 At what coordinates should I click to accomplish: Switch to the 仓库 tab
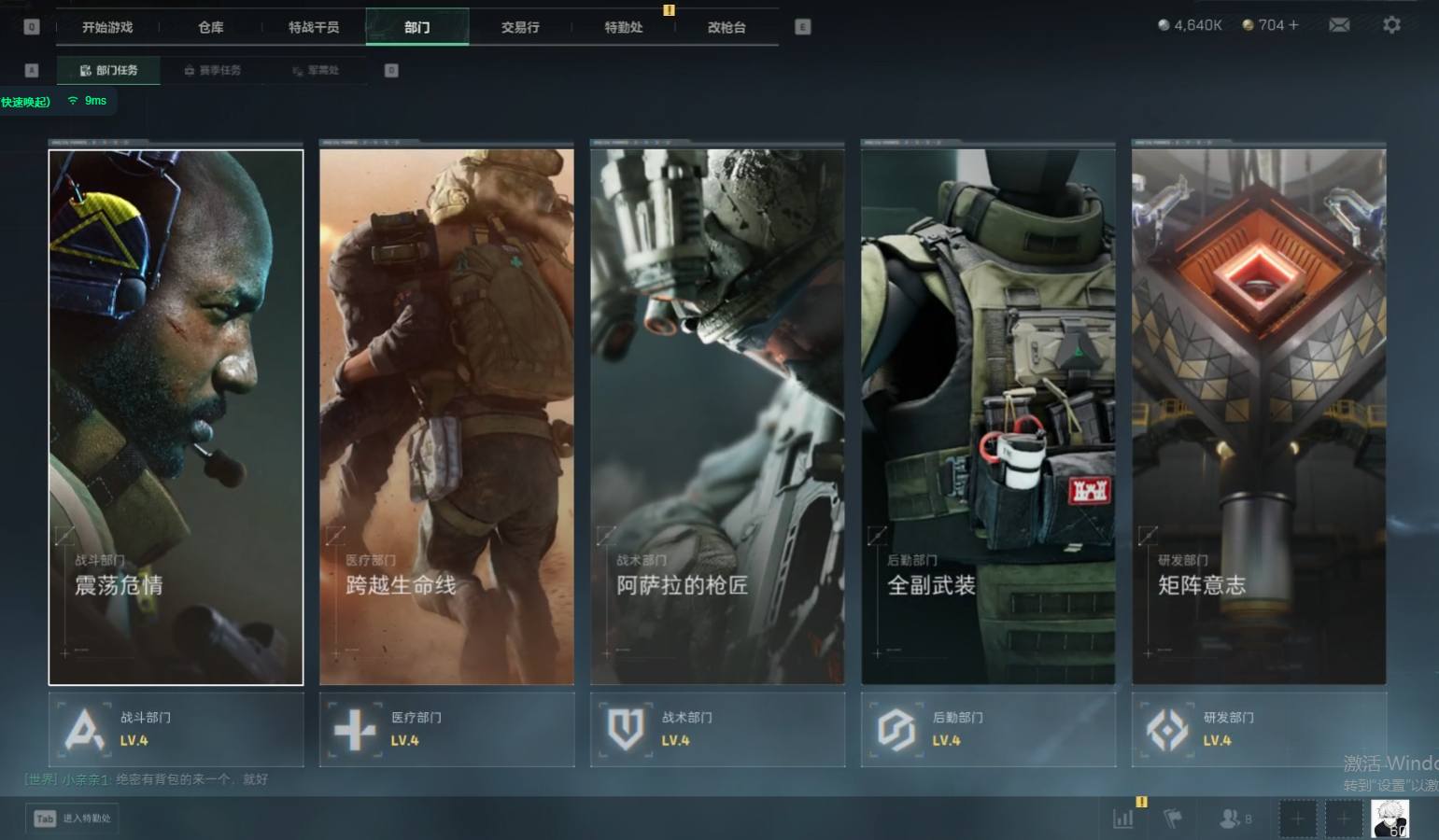tap(211, 27)
